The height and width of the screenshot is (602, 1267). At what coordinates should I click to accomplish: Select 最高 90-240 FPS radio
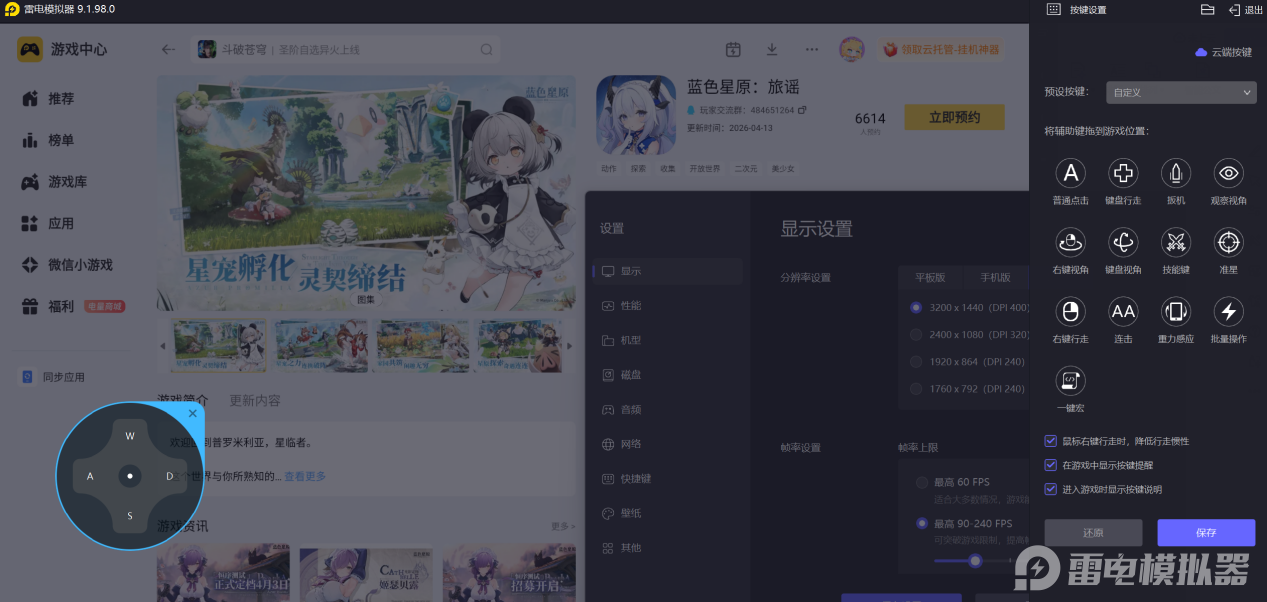[922, 523]
